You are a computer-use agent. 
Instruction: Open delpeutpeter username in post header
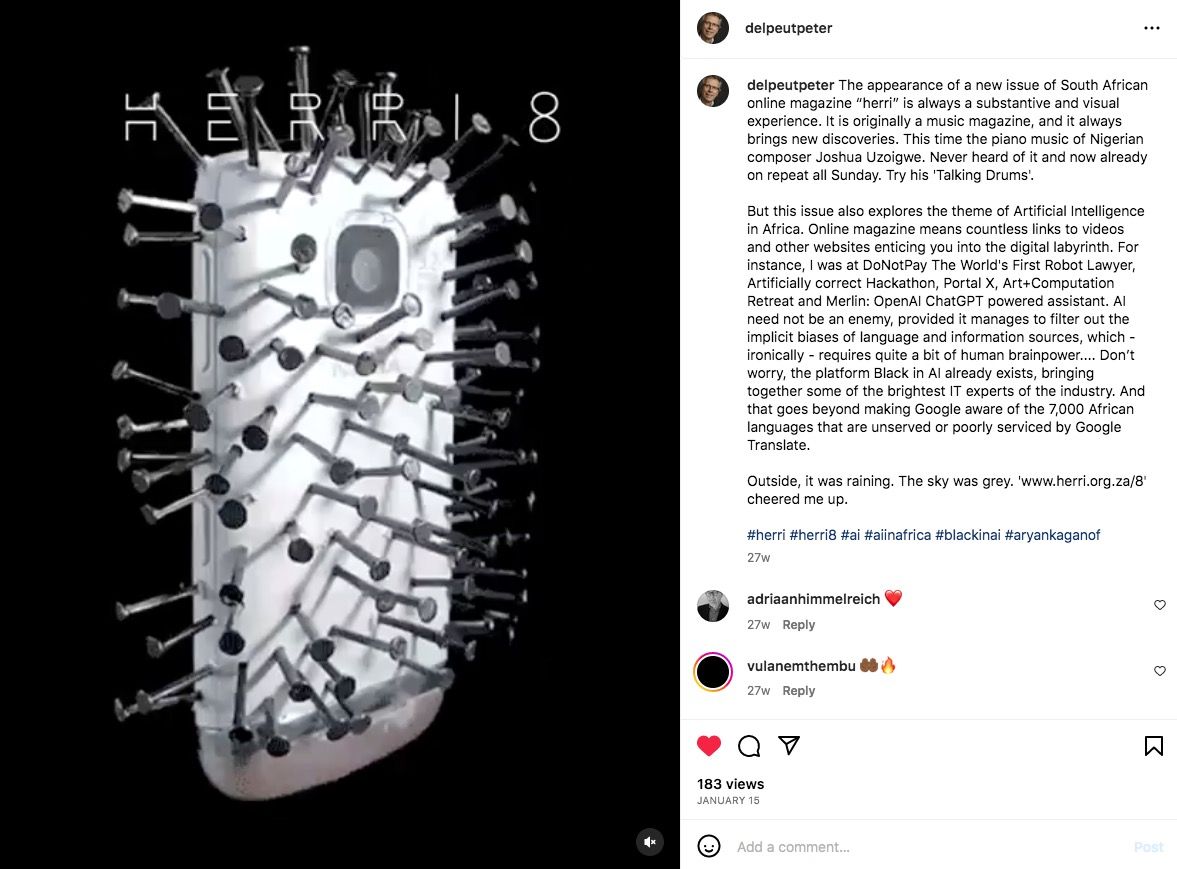788,29
